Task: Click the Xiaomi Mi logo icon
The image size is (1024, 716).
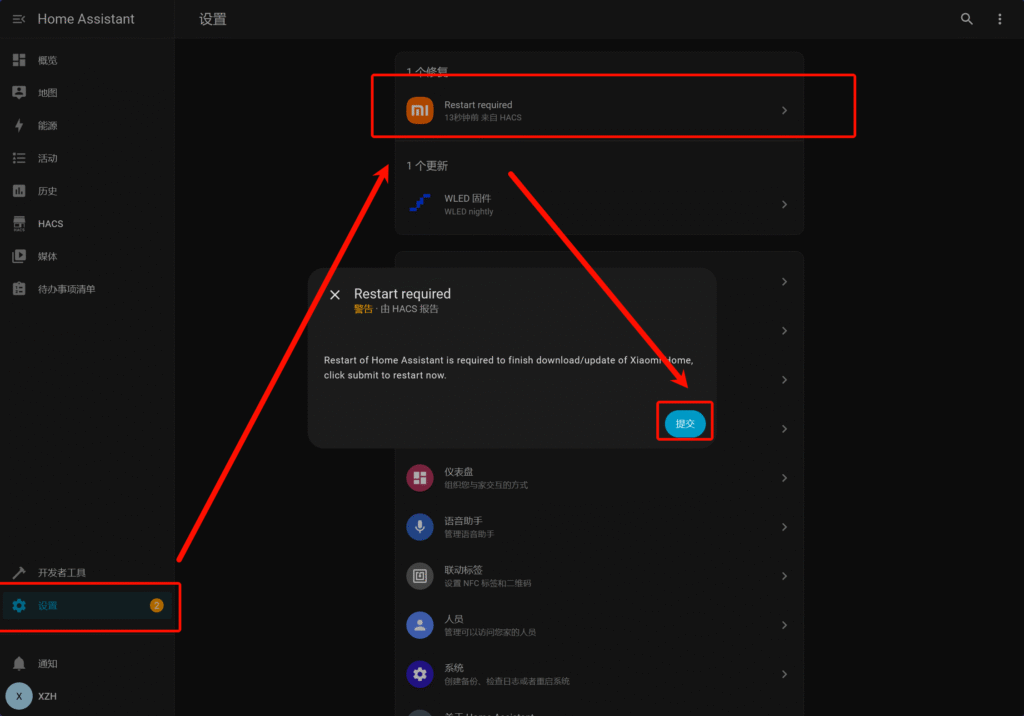Action: click(420, 110)
